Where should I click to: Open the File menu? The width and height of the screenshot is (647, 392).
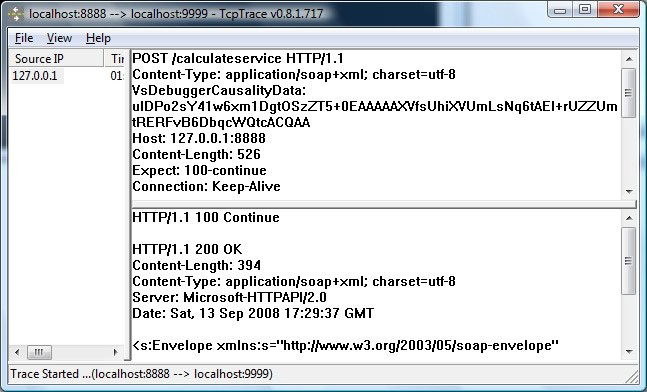coord(24,38)
